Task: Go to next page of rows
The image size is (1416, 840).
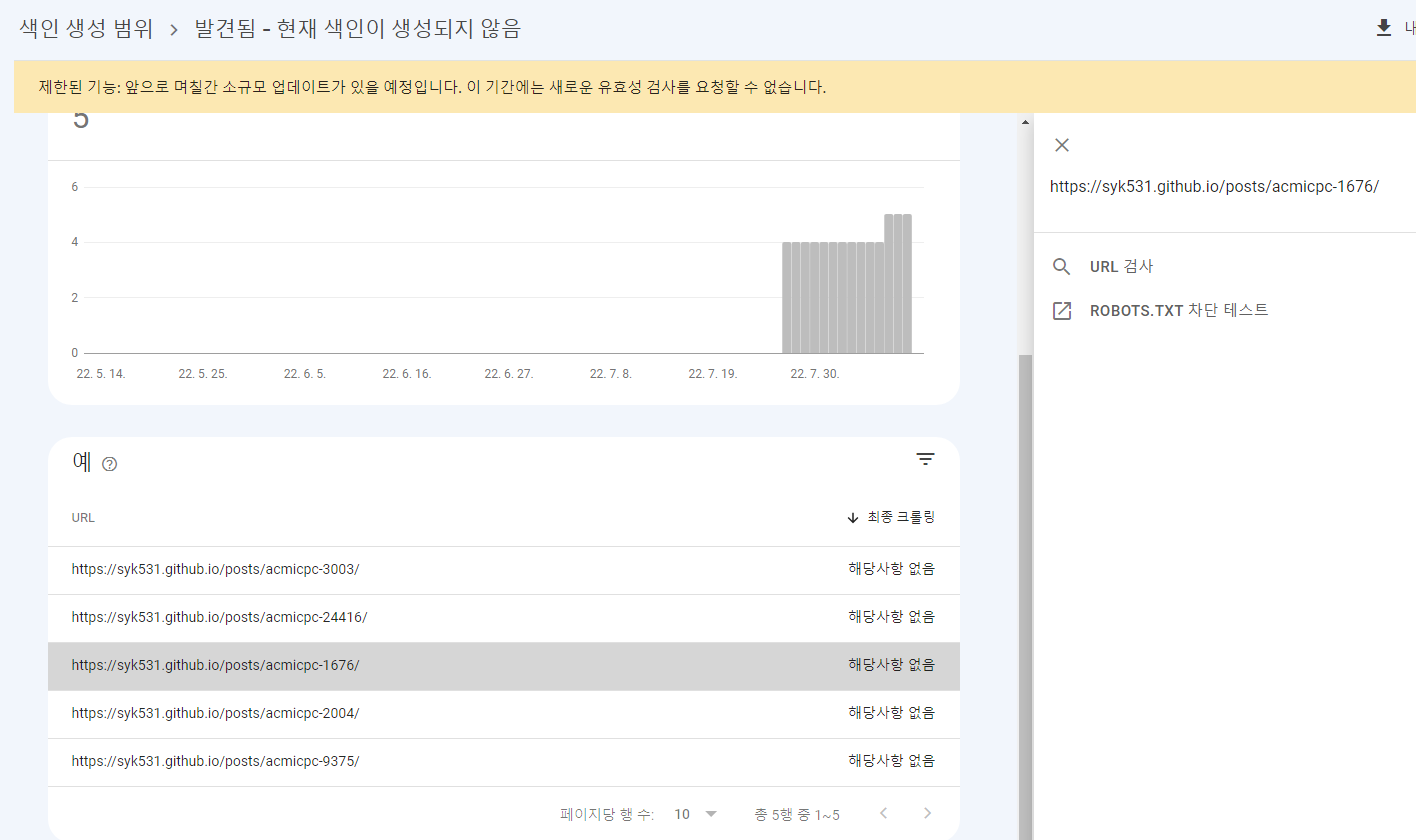Action: 927,813
